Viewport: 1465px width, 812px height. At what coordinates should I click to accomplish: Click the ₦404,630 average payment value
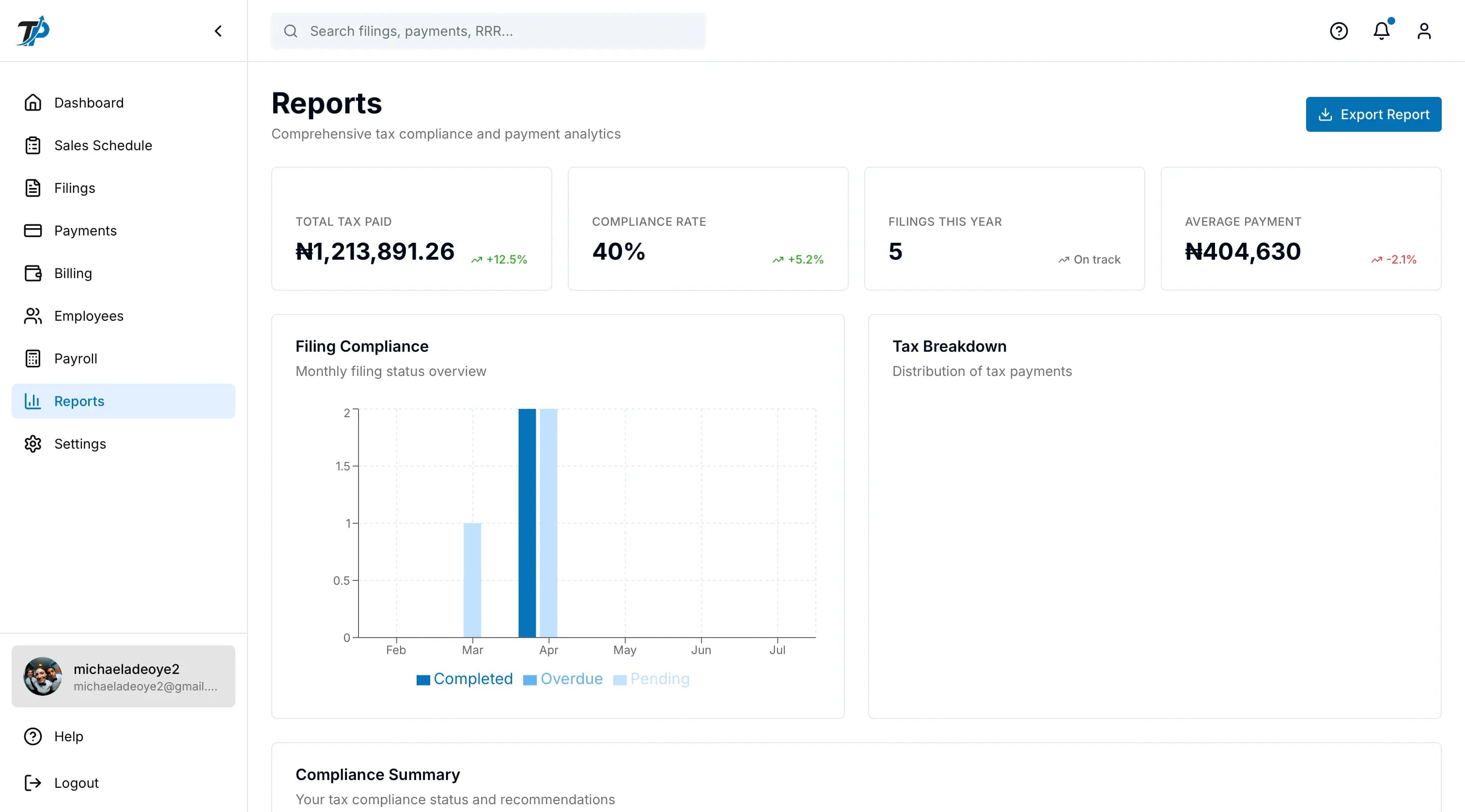(1243, 251)
